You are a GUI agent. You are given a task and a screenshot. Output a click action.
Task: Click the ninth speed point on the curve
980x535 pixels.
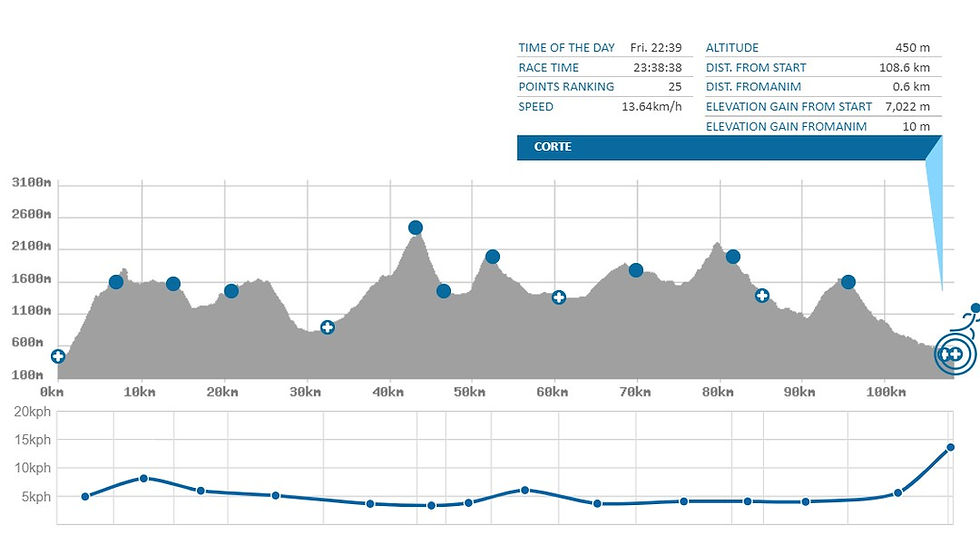(x=598, y=503)
